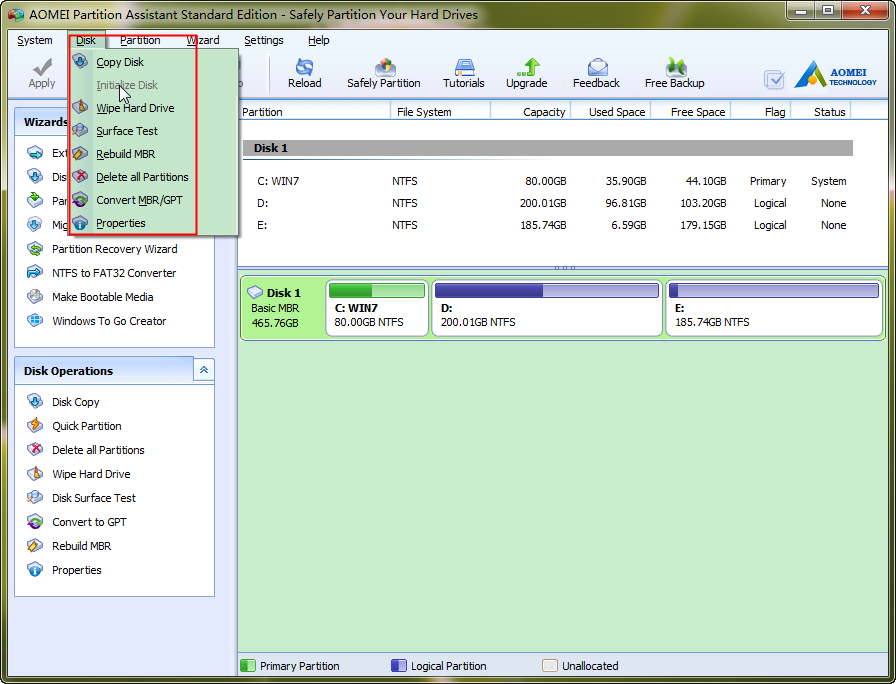896x684 pixels.
Task: Click the File System column header
Action: [440, 112]
